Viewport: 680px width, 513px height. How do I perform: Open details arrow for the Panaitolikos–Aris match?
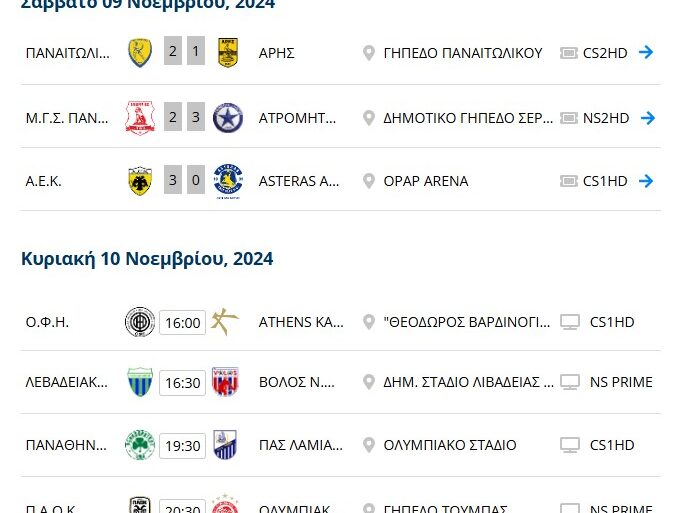coord(647,53)
